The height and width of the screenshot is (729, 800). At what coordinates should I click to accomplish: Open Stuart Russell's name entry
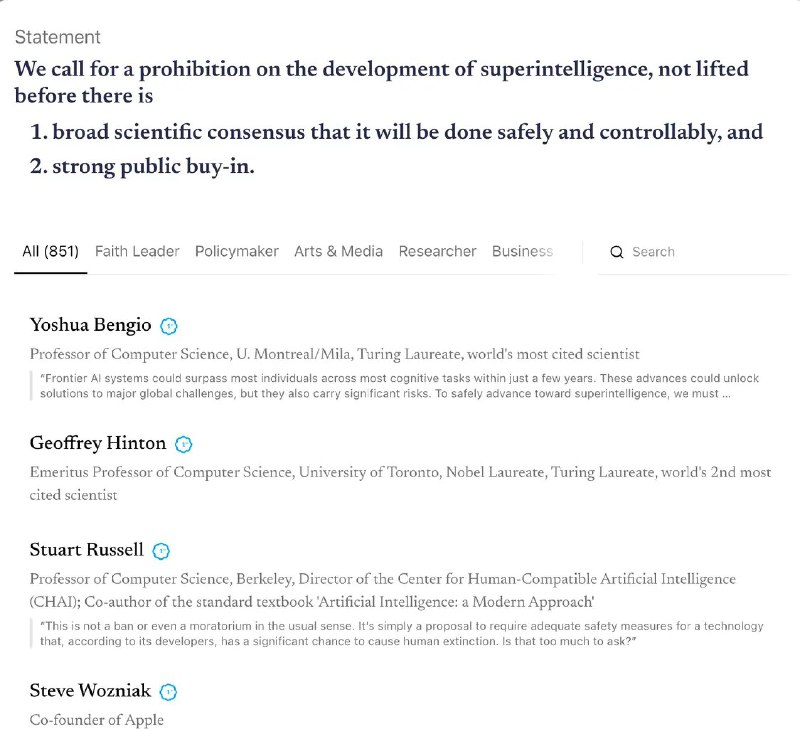pos(87,550)
